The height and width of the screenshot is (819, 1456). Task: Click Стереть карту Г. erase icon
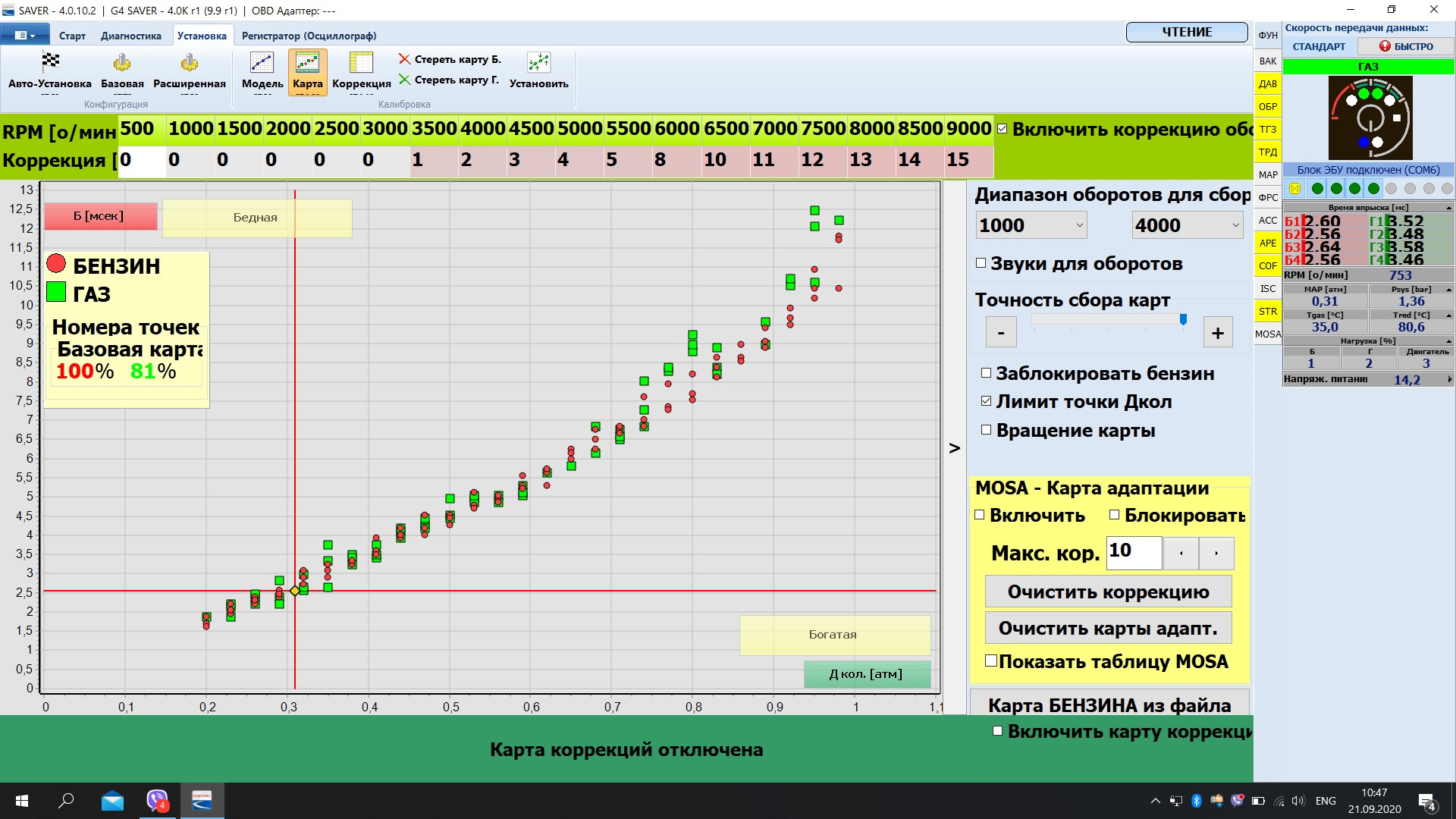pyautogui.click(x=405, y=80)
